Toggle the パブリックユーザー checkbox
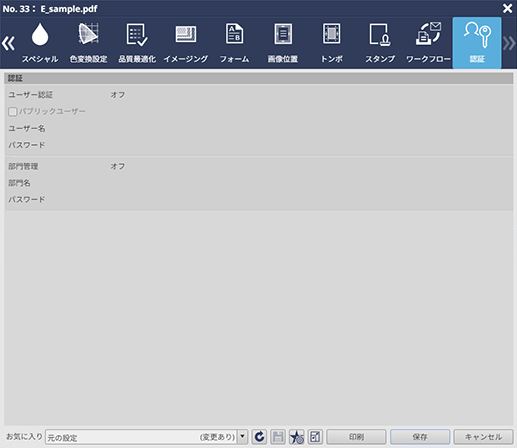The width and height of the screenshot is (517, 448). pos(13,111)
